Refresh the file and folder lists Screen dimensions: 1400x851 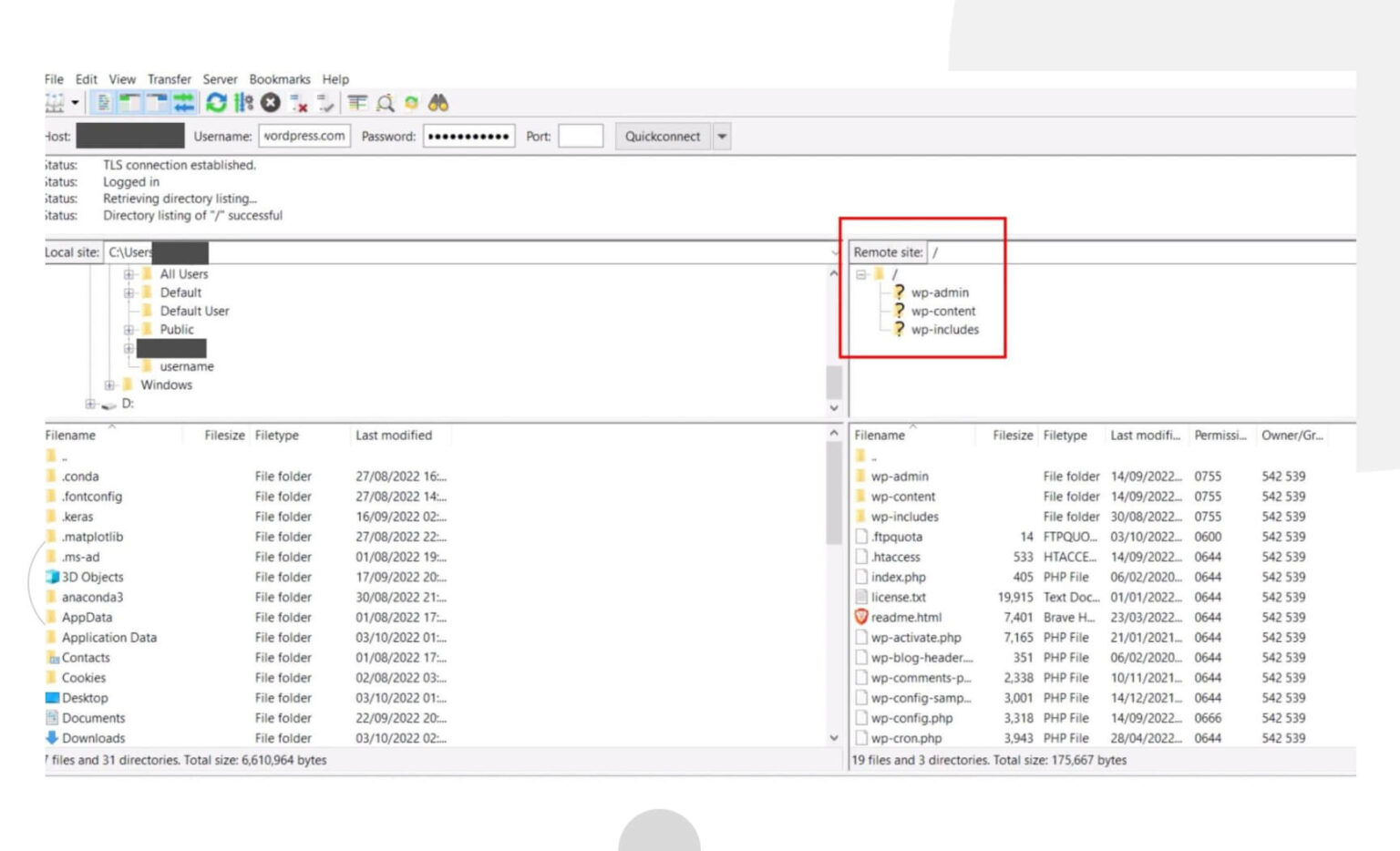[215, 102]
